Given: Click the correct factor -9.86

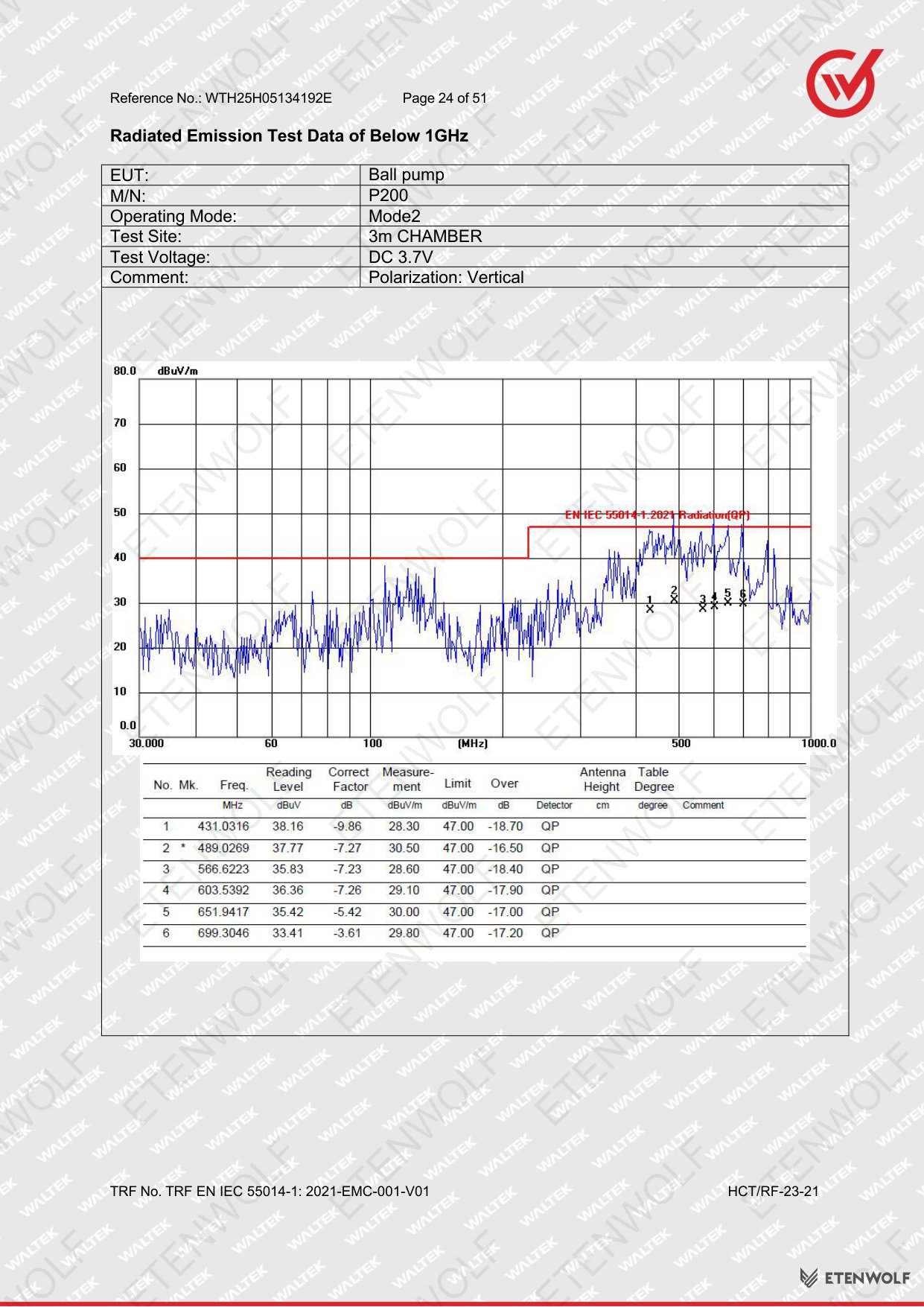Looking at the screenshot, I should tap(347, 826).
